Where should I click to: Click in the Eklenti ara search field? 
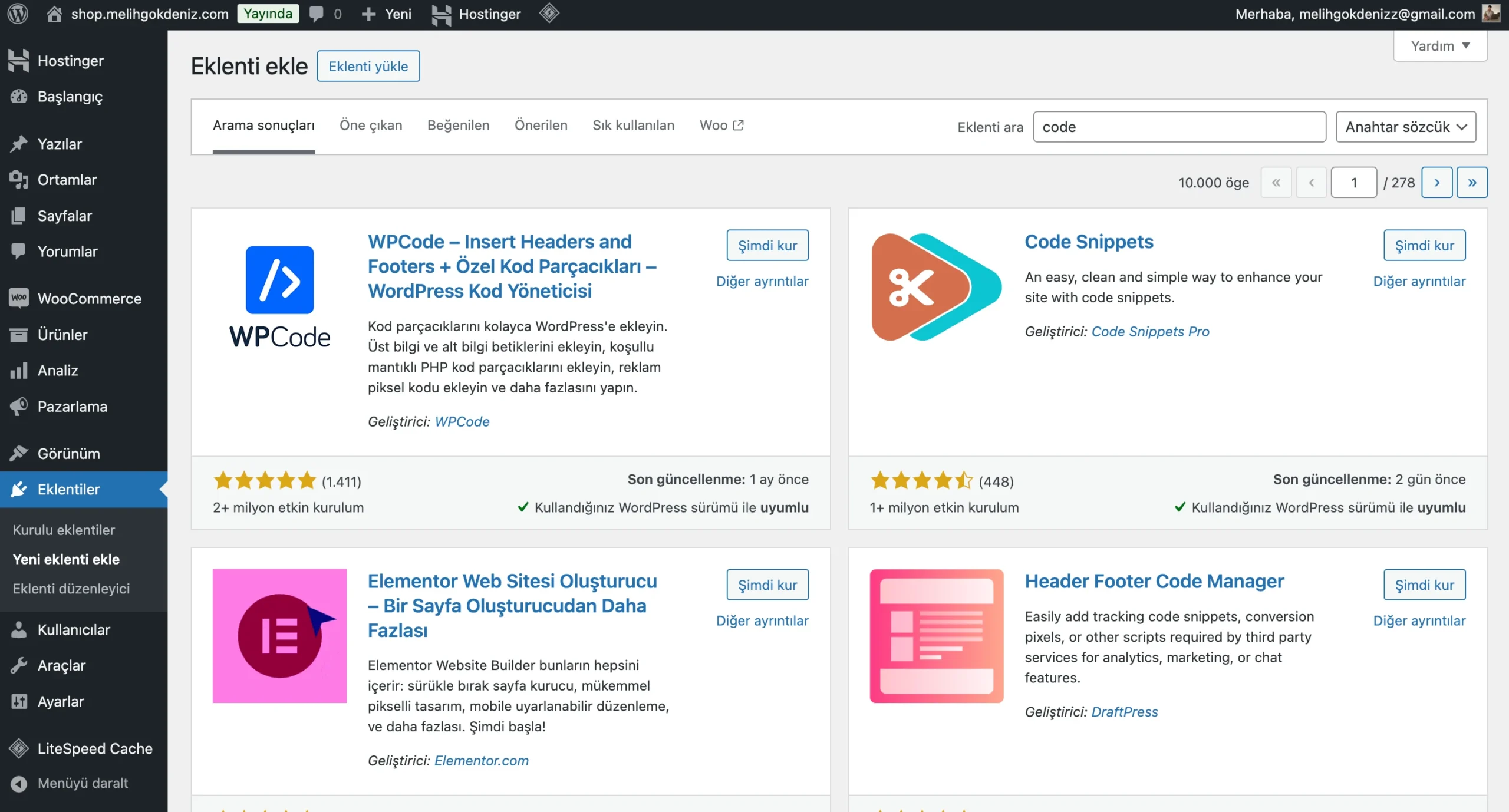1179,127
